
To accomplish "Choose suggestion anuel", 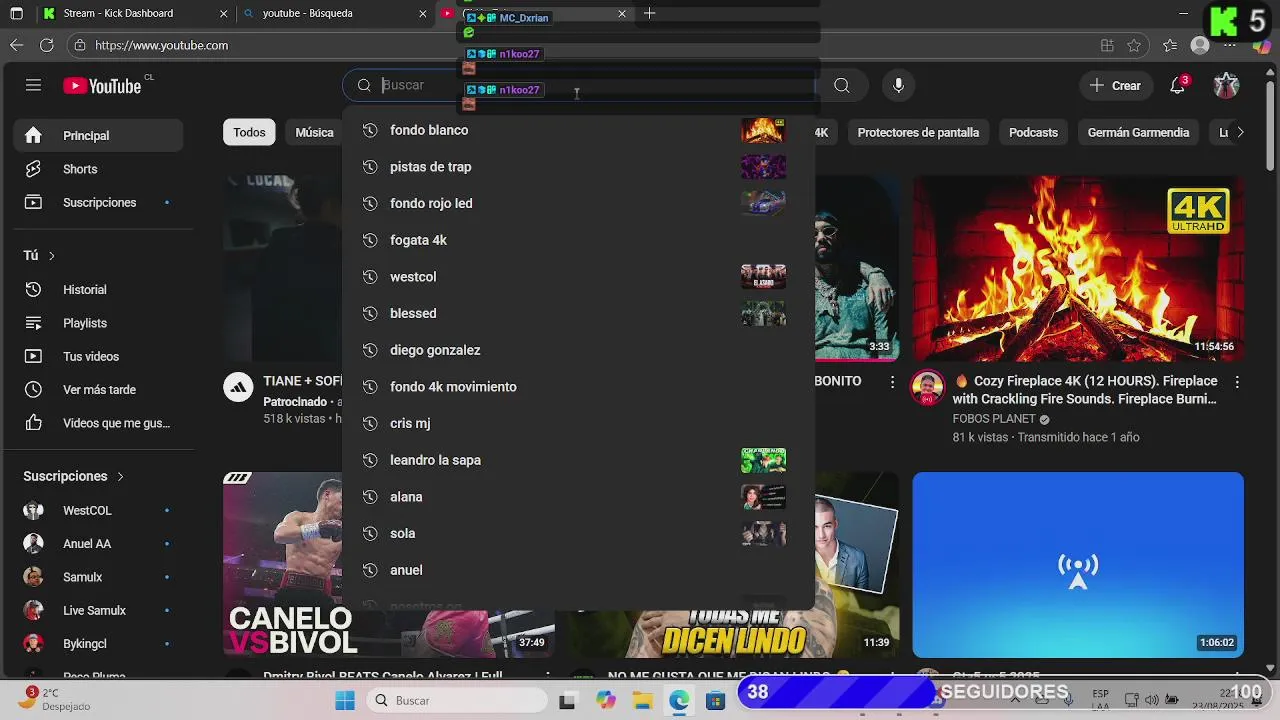I will point(578,570).
